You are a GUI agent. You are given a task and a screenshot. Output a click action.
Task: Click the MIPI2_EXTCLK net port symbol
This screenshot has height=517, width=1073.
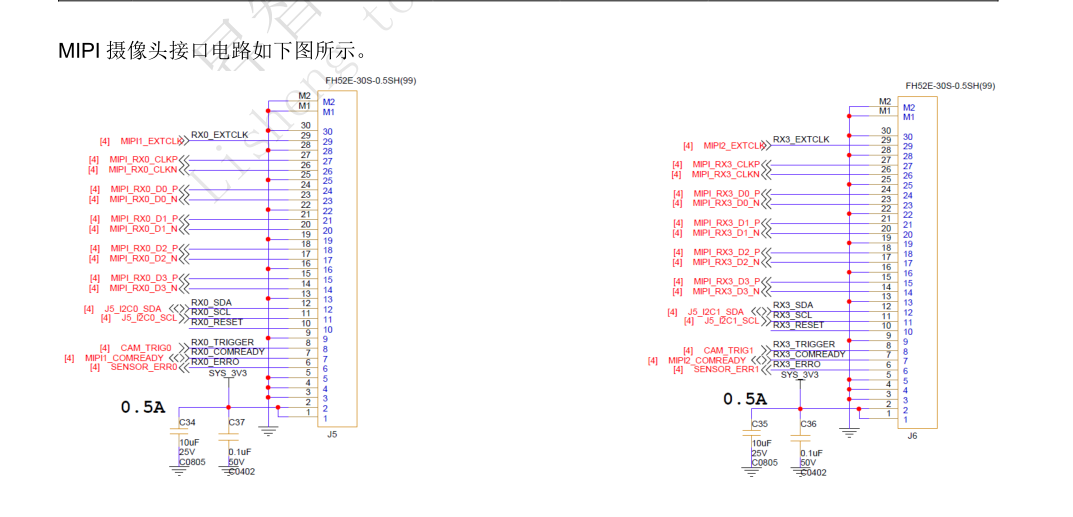click(x=765, y=146)
